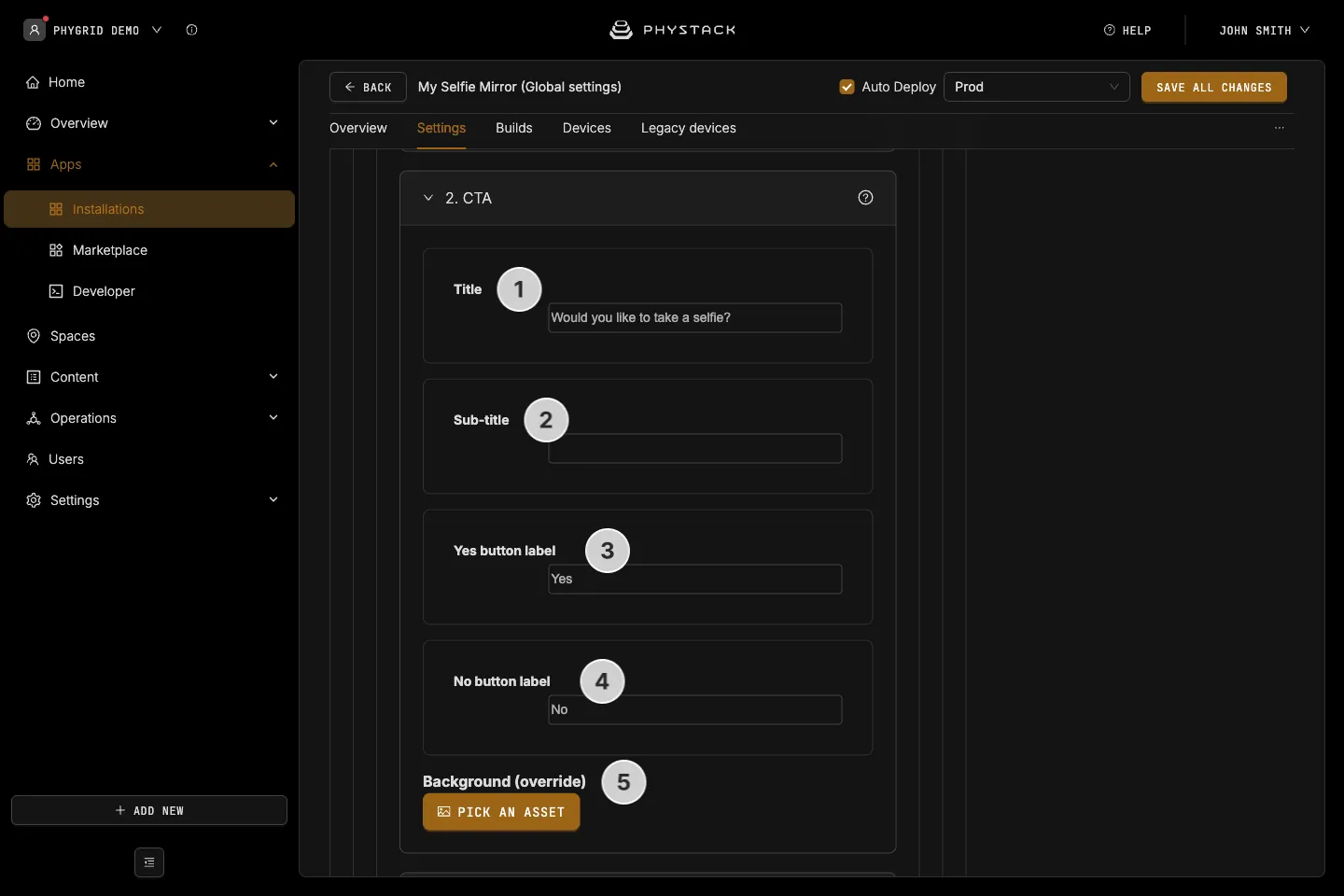Expand the Settings sidebar section

tap(273, 500)
